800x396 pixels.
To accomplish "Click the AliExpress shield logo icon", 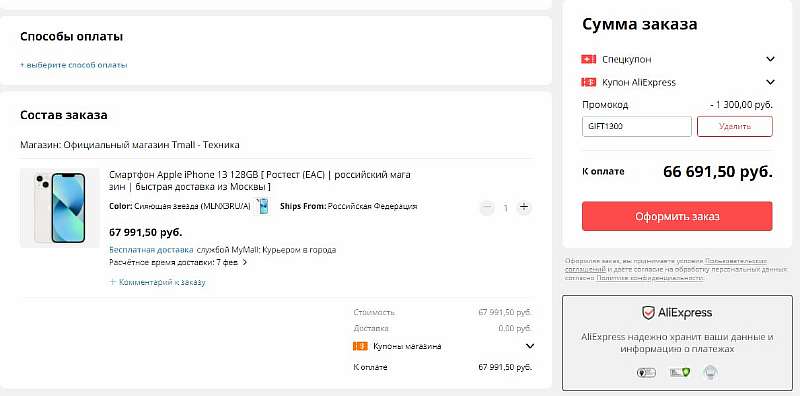I will [648, 313].
